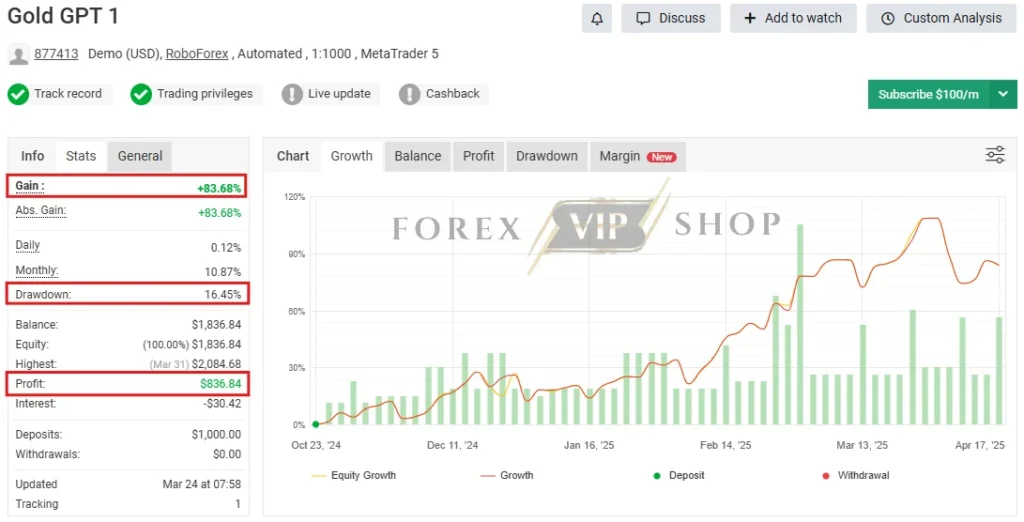Click the Deposits value $1,000.00
Image resolution: width=1024 pixels, height=522 pixels.
(216, 434)
